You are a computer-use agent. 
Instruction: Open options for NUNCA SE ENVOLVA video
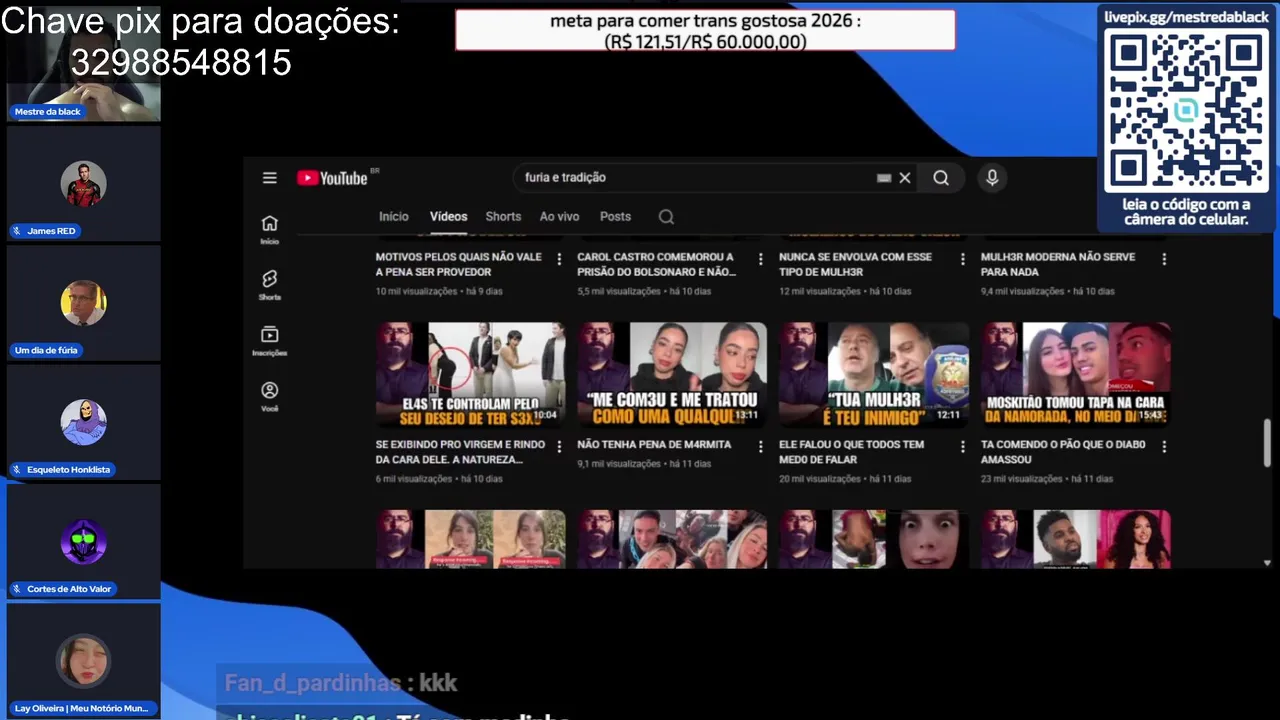963,259
